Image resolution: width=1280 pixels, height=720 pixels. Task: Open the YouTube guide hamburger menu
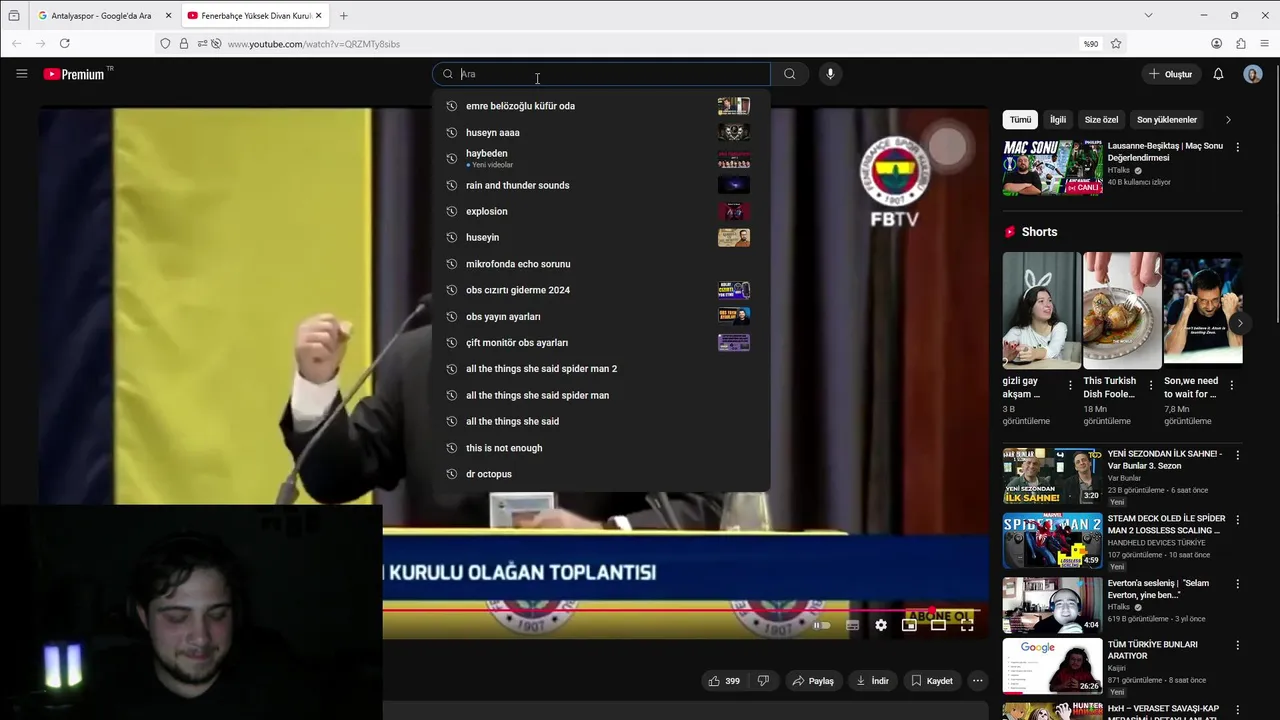pyautogui.click(x=21, y=74)
